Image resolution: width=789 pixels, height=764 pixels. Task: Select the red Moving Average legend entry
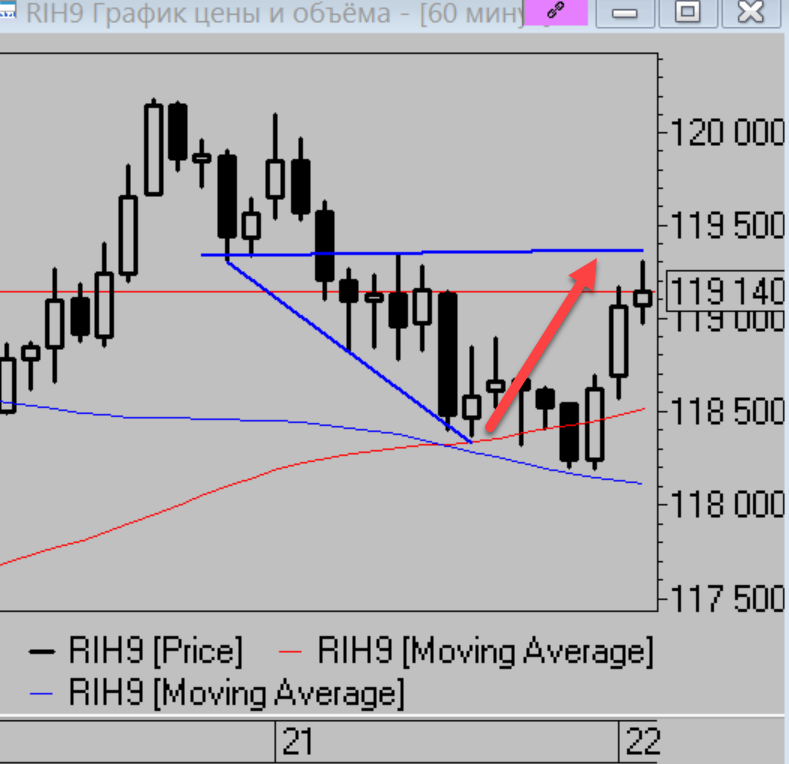click(465, 652)
